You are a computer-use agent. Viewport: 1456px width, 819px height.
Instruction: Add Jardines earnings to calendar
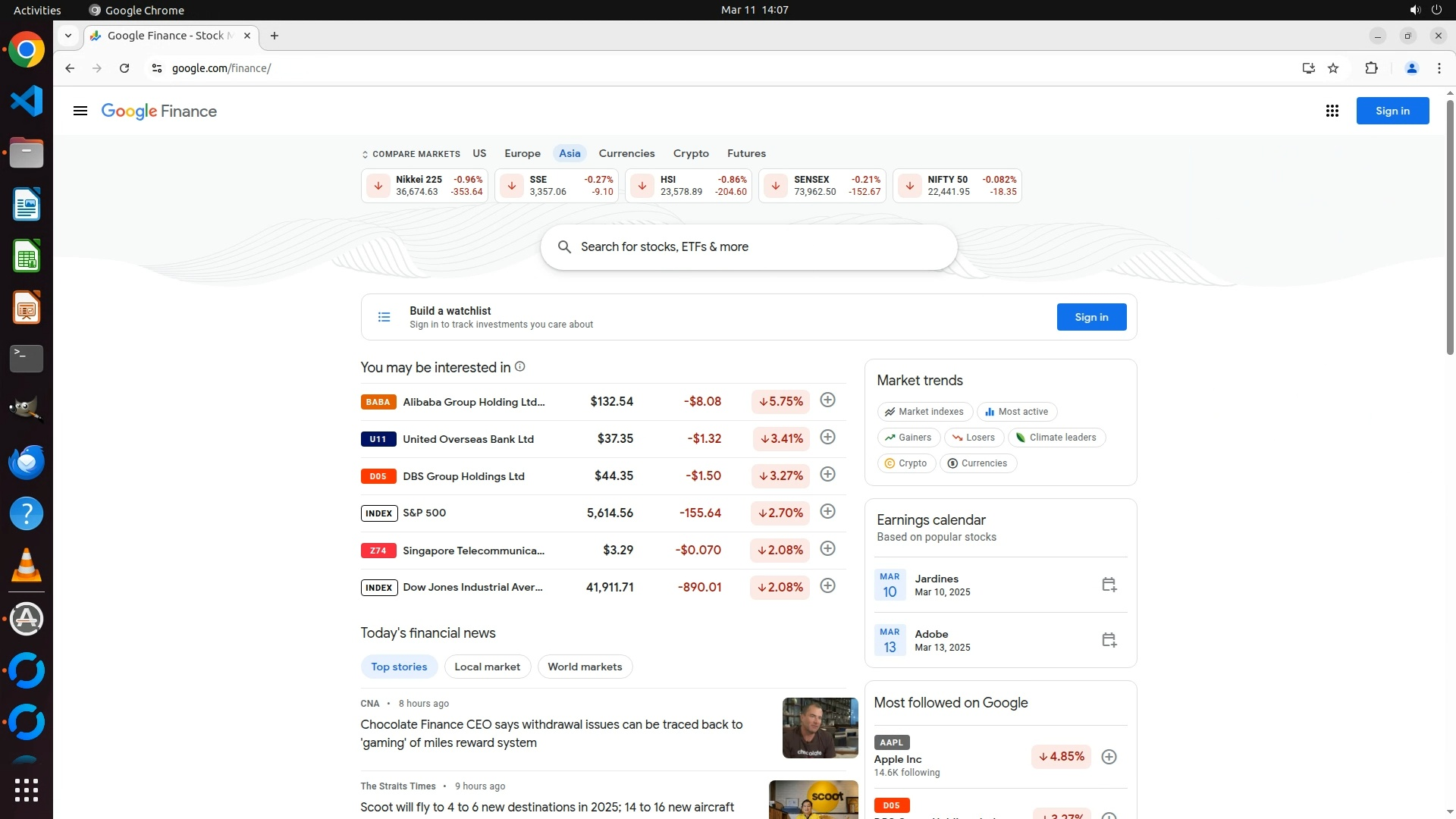coord(1109,585)
